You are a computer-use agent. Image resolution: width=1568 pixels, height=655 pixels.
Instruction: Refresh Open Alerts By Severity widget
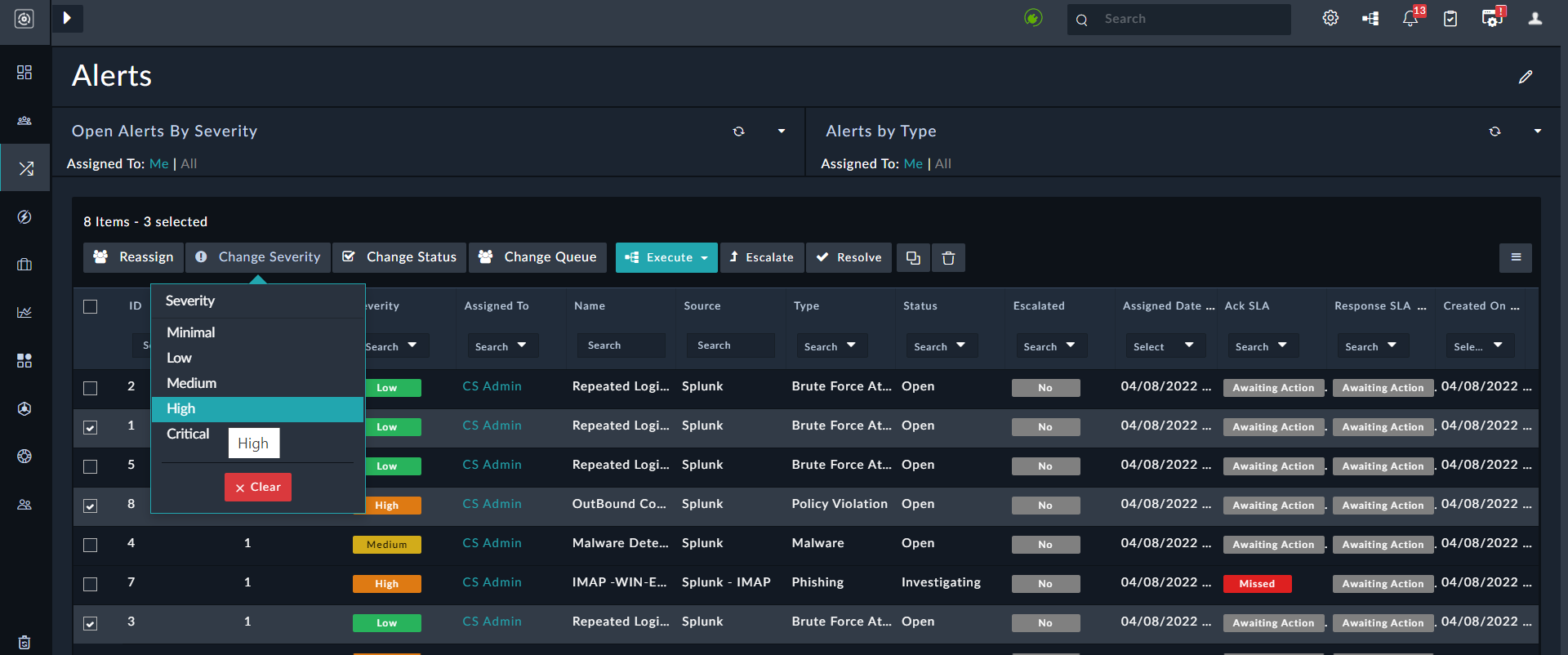738,131
